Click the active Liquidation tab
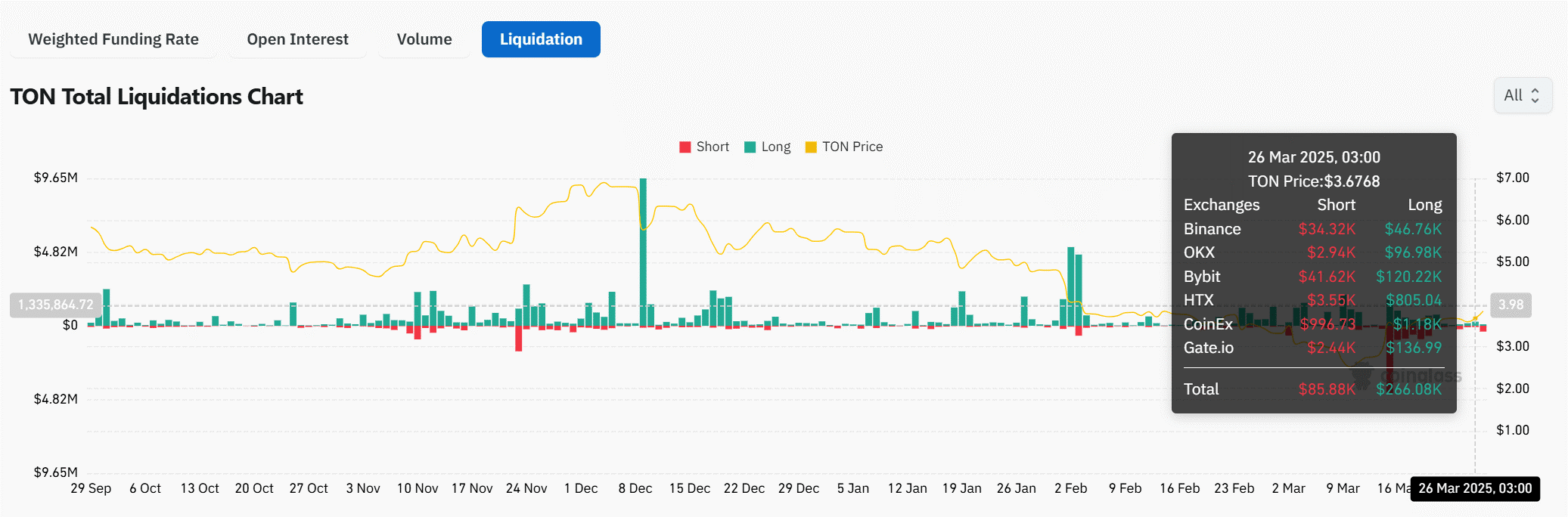Image resolution: width=1568 pixels, height=517 pixels. pos(541,39)
